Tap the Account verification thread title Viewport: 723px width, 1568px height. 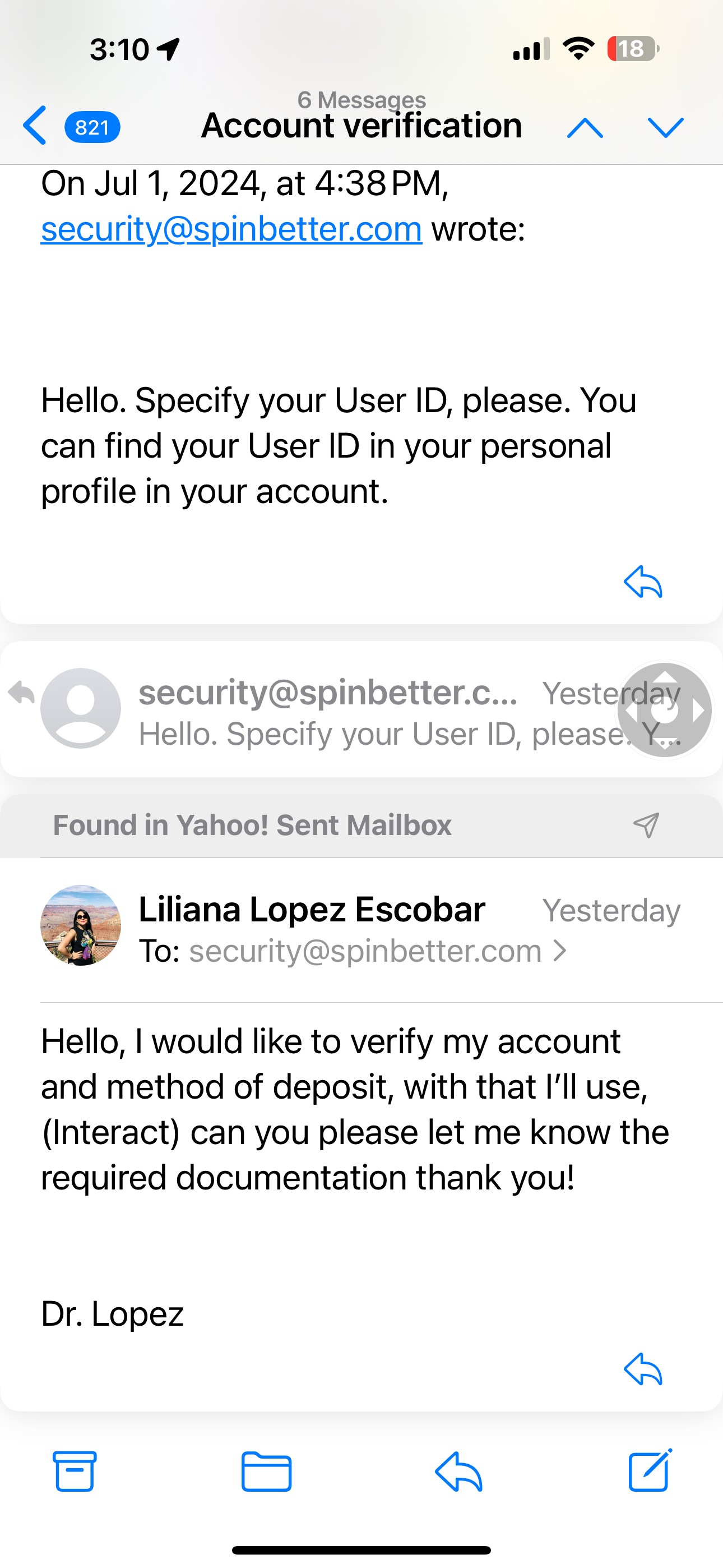361,126
